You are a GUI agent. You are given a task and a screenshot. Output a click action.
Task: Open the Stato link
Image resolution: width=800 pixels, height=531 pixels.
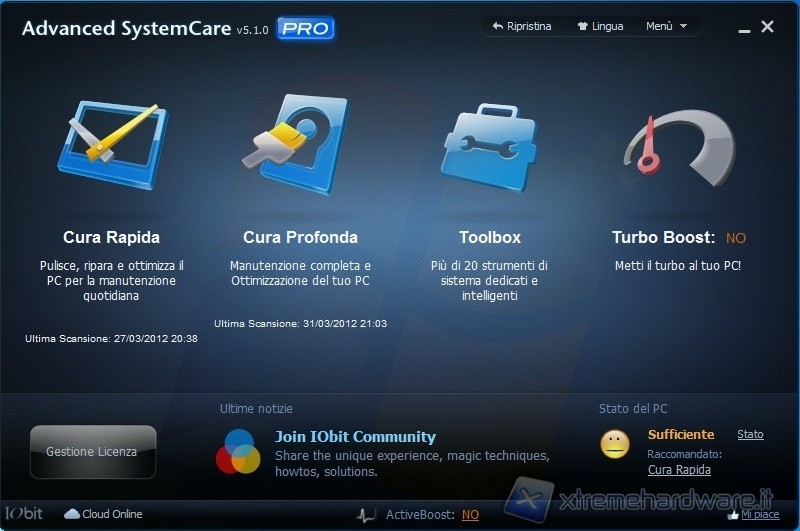pos(750,434)
